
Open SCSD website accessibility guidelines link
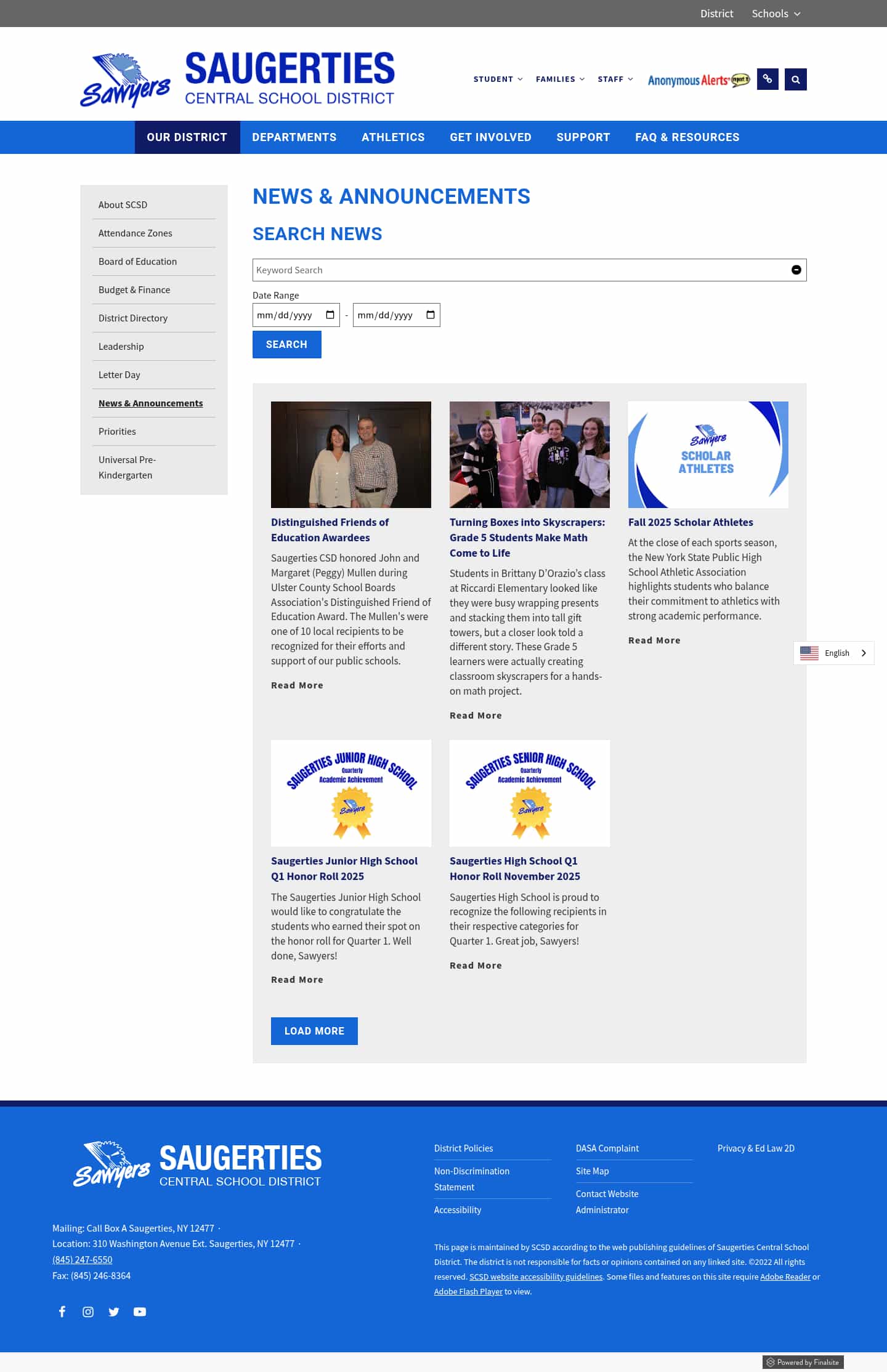coord(536,1277)
